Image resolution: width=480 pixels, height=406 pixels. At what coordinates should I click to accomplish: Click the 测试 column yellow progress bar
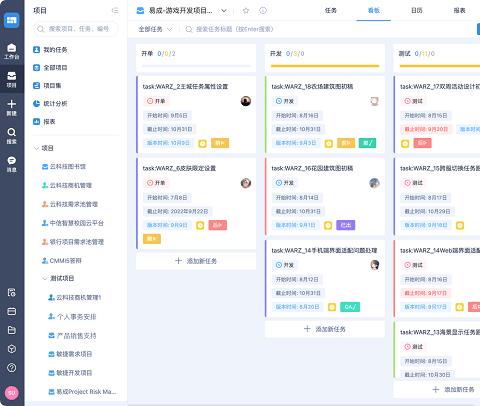440,66
